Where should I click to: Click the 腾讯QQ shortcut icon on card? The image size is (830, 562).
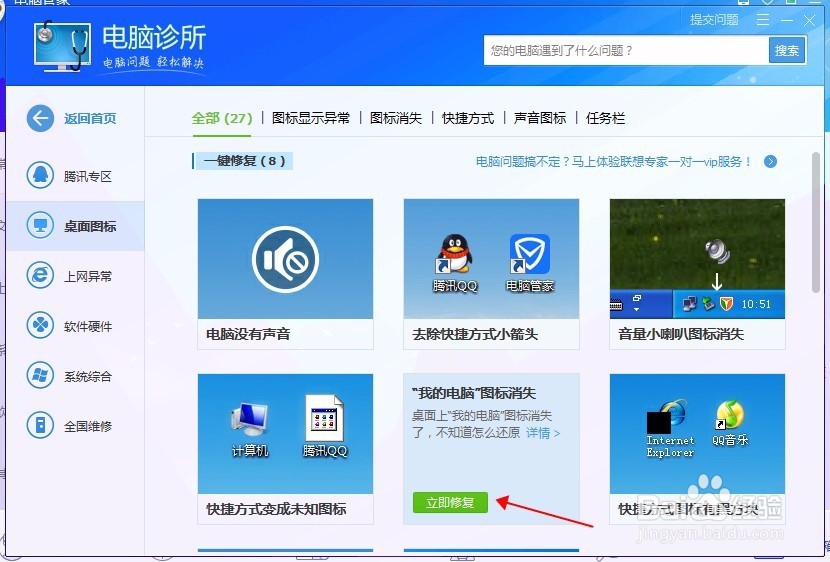pyautogui.click(x=455, y=254)
